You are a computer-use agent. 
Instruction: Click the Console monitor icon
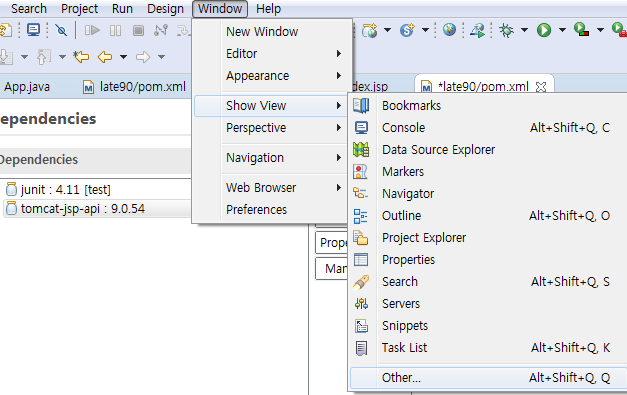click(361, 128)
